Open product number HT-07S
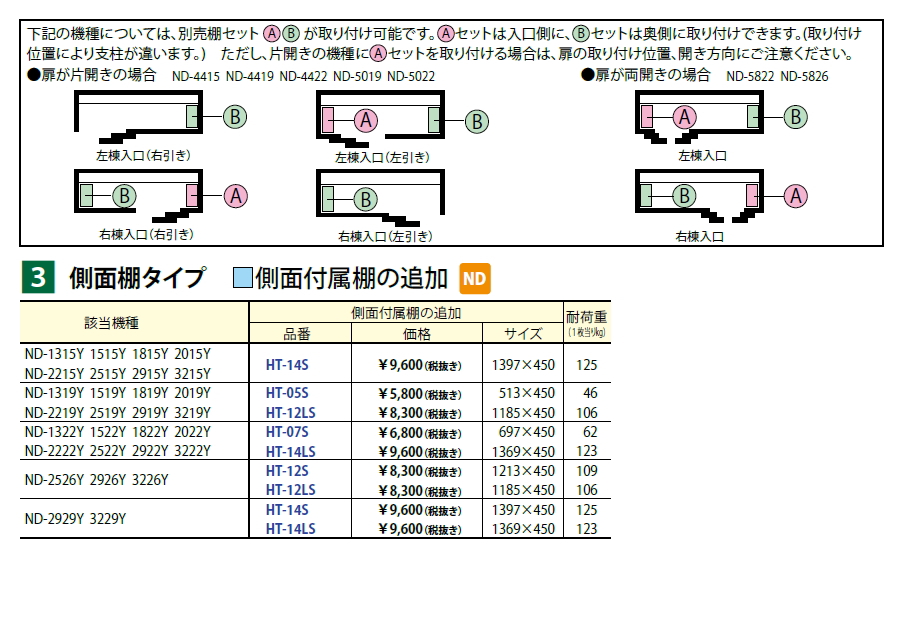Viewport: 900px width, 640px height. point(287,432)
